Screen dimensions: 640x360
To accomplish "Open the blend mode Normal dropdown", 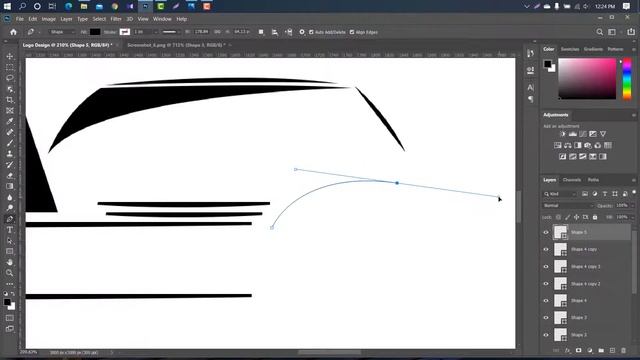I will click(x=568, y=205).
